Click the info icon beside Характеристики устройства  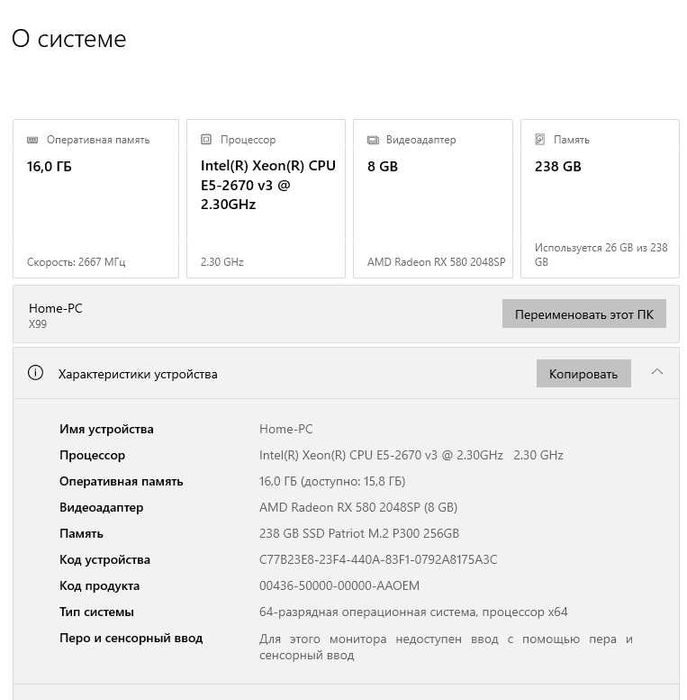(x=36, y=373)
